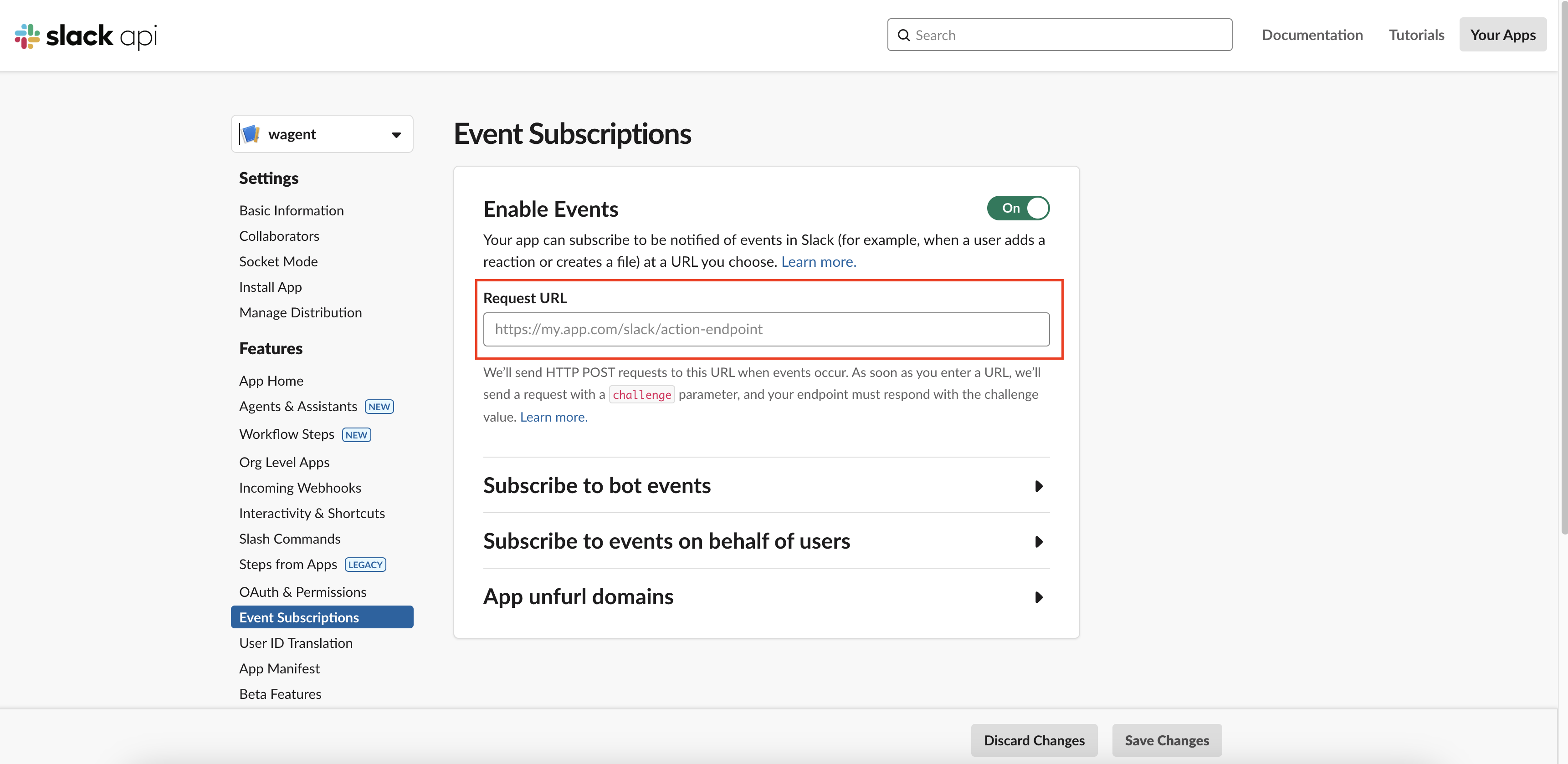
Task: Follow Learn more link about challenge value
Action: [554, 417]
